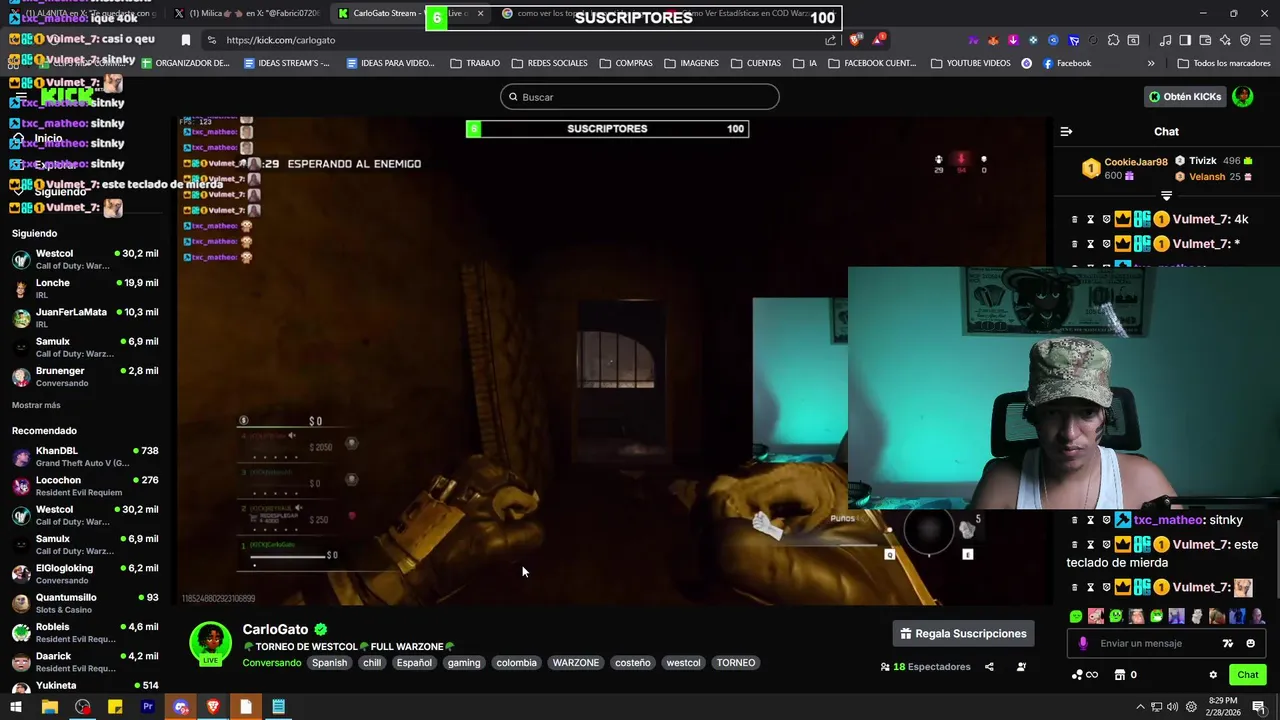Open the Conversando category link under CarloGato
This screenshot has width=1280, height=720.
pyautogui.click(x=271, y=663)
